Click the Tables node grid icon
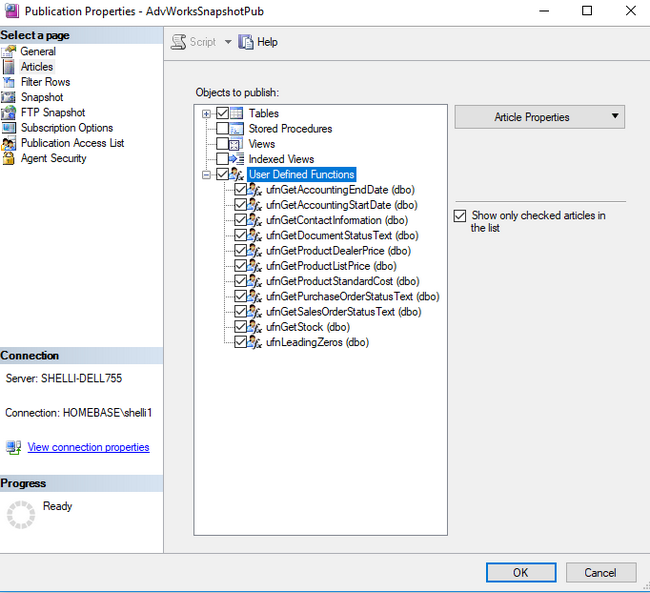The width and height of the screenshot is (650, 593). click(x=236, y=113)
